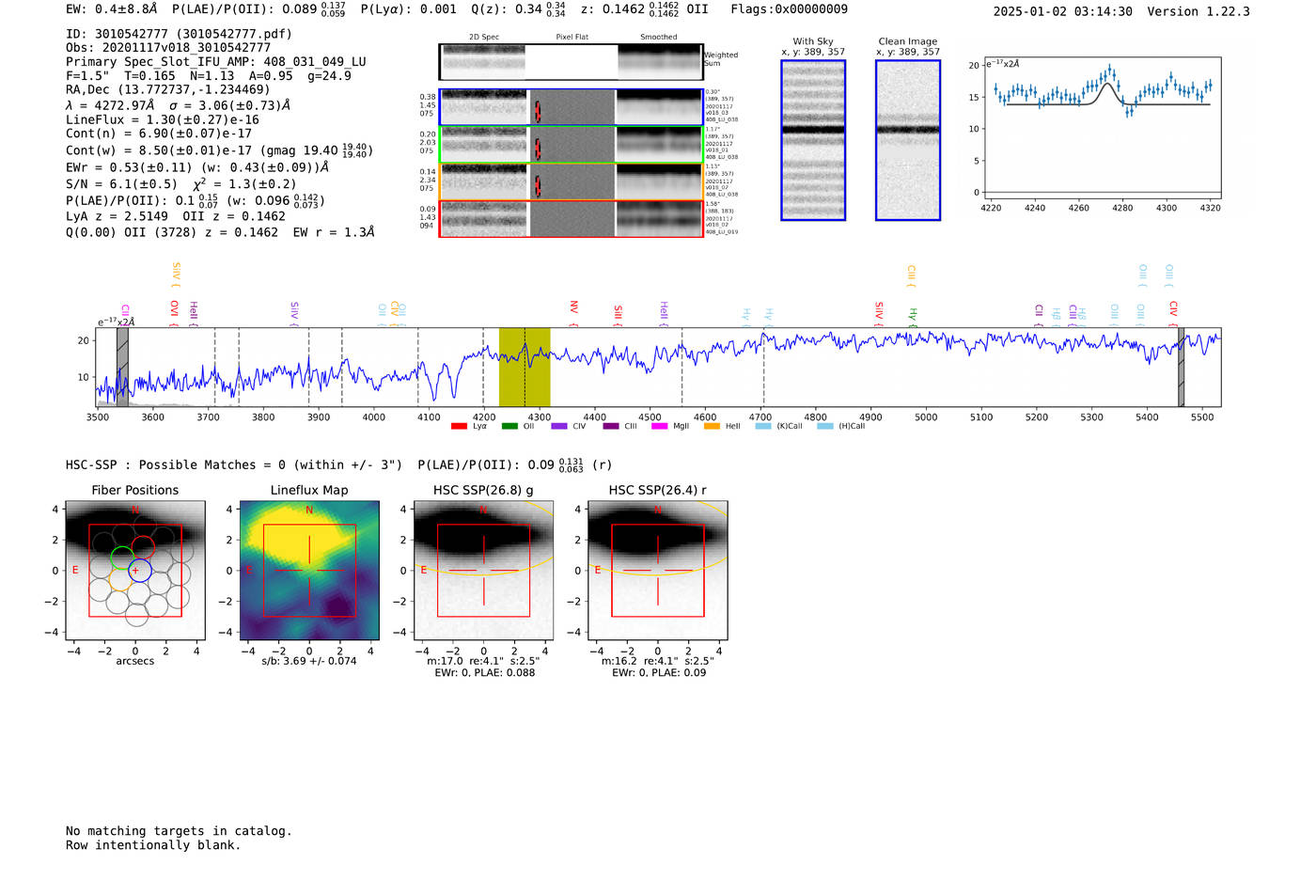This screenshot has height=896, width=1316.
Task: Click the blue fiber circle in Fiber Positions
Action: pyautogui.click(x=139, y=570)
